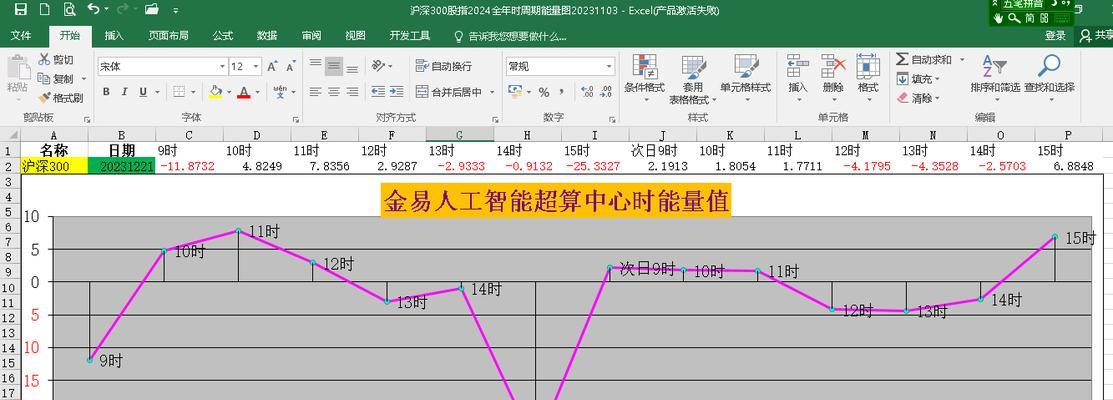Apply cell borders

[179, 91]
